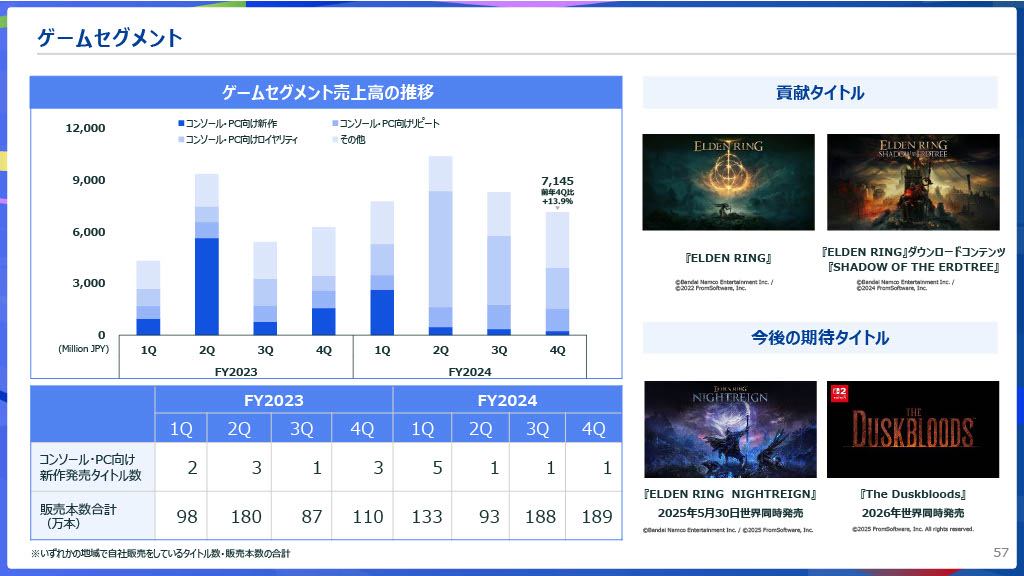Click the Duskbloods title artwork
Viewport: 1024px width, 576px height.
[x=913, y=430]
